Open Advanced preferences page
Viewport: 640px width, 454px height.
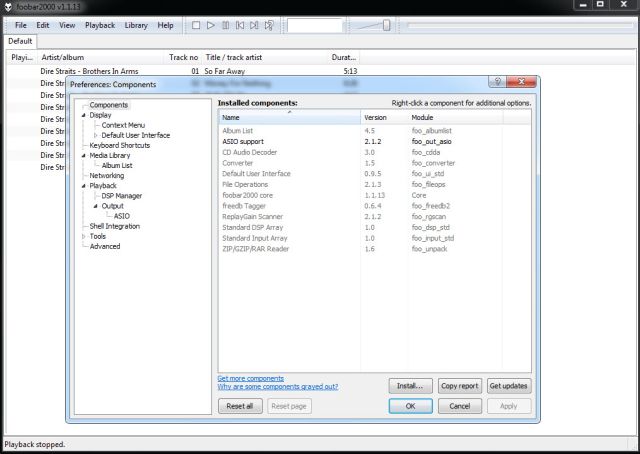click(x=105, y=246)
